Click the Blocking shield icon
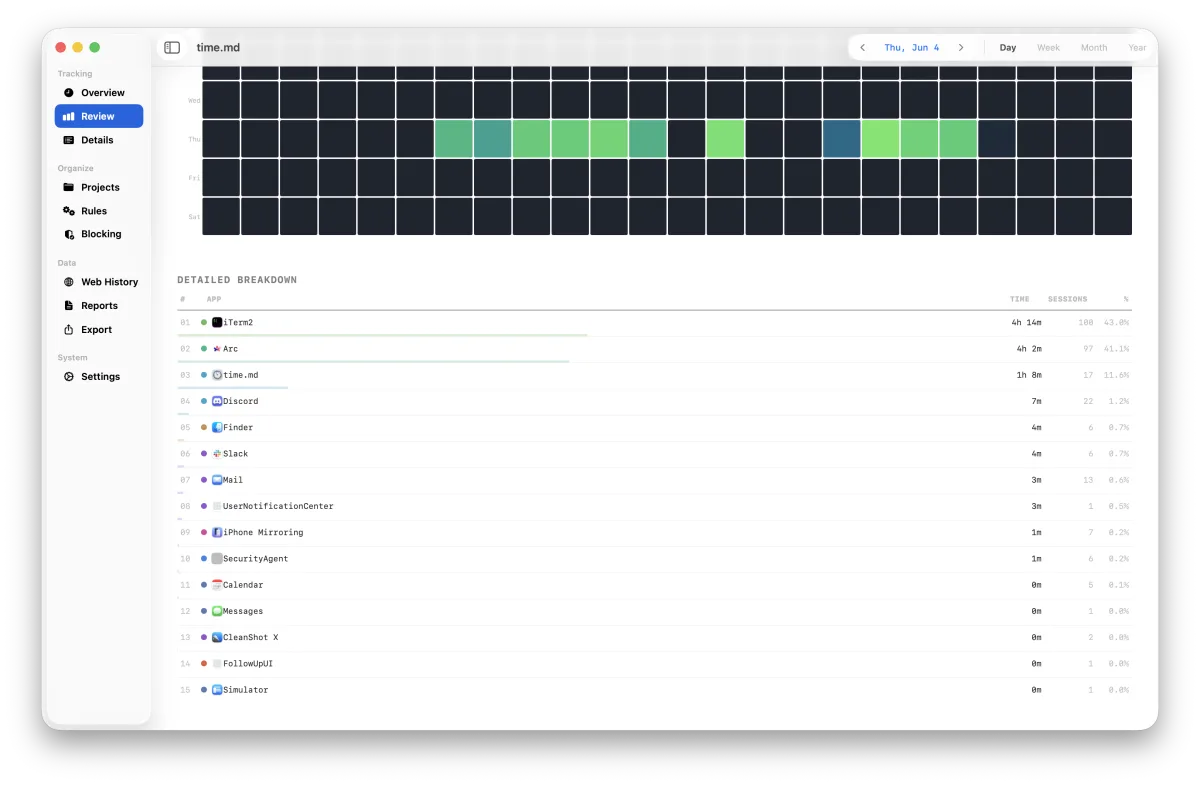This screenshot has width=1200, height=785. (69, 234)
